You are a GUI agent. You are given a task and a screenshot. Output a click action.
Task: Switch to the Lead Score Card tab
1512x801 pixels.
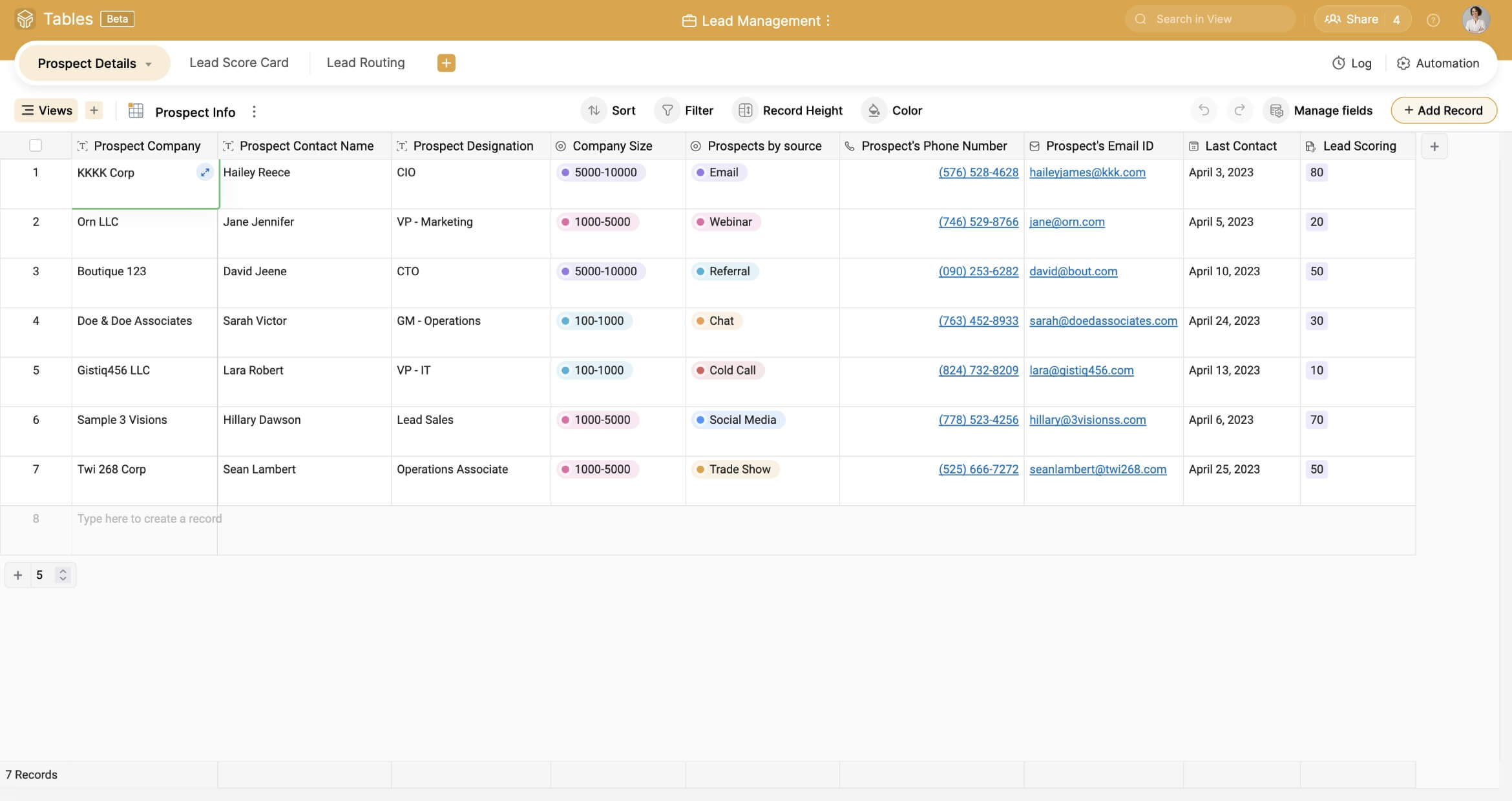click(x=238, y=62)
